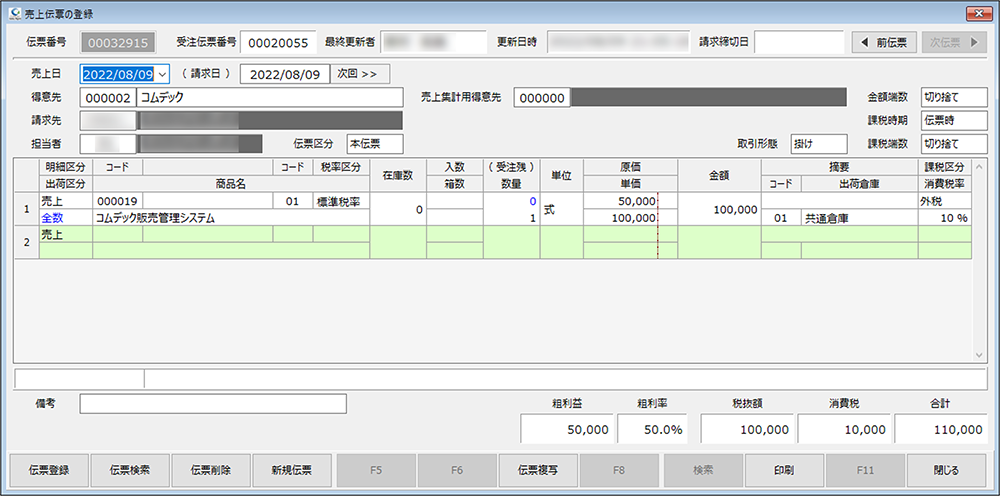
Task: Click the 売上集計用得意先 code 000000
Action: tap(541, 98)
